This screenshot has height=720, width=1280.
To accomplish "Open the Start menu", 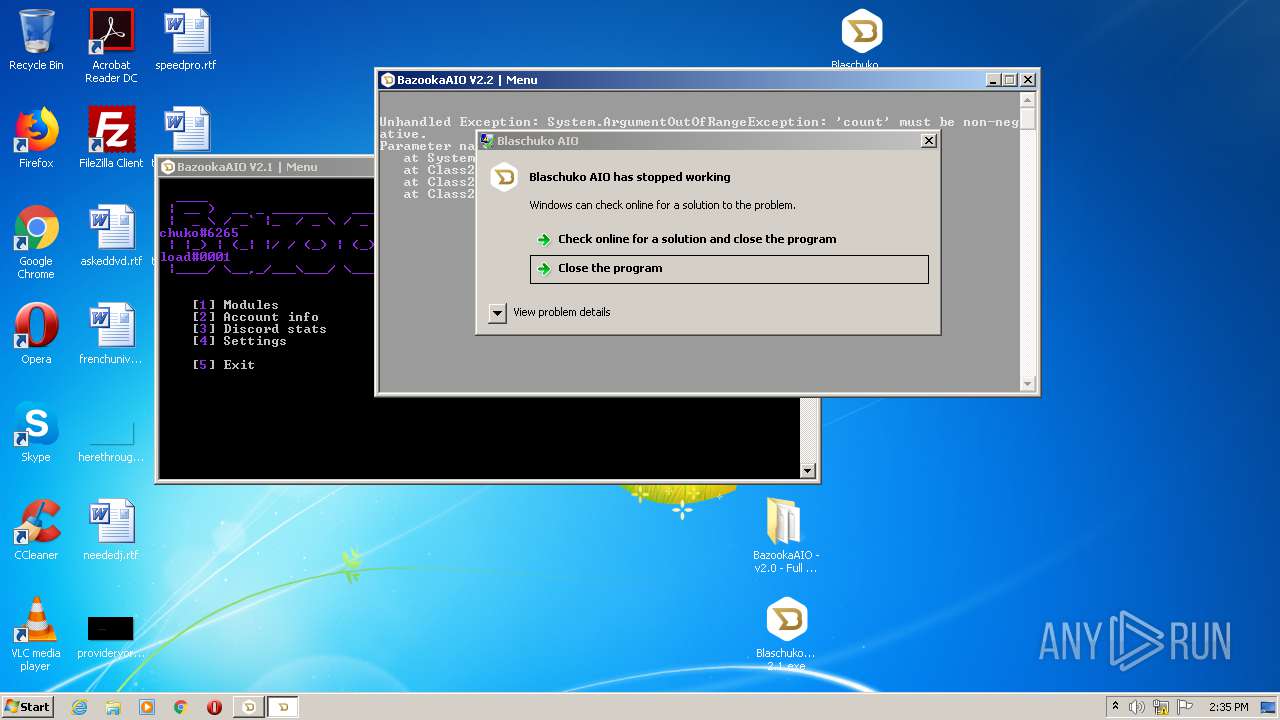I will pyautogui.click(x=27, y=707).
